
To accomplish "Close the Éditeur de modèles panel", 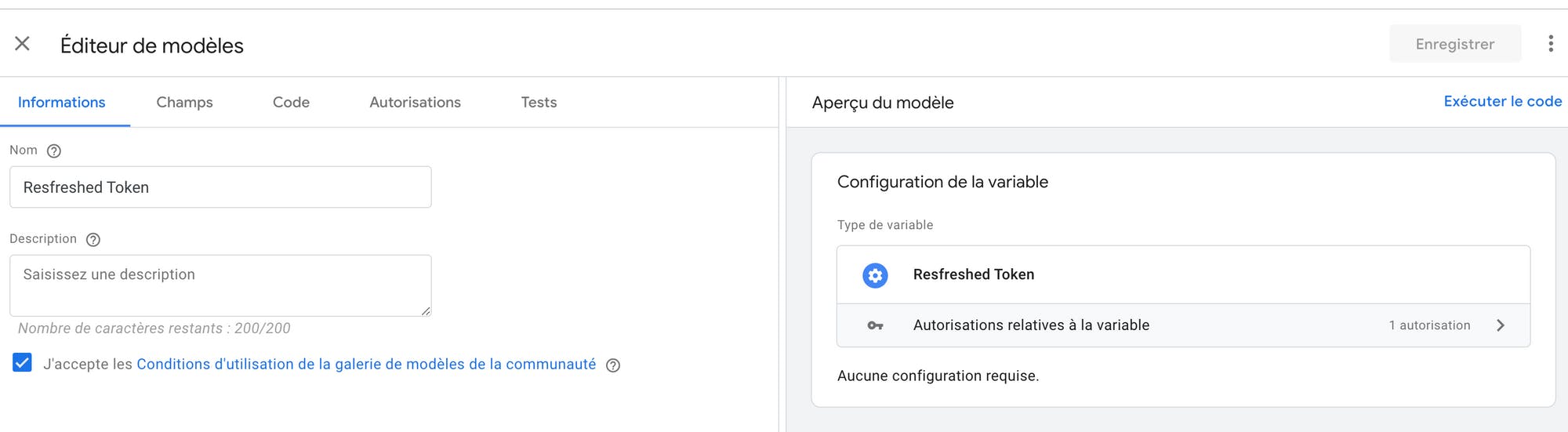I will point(22,44).
